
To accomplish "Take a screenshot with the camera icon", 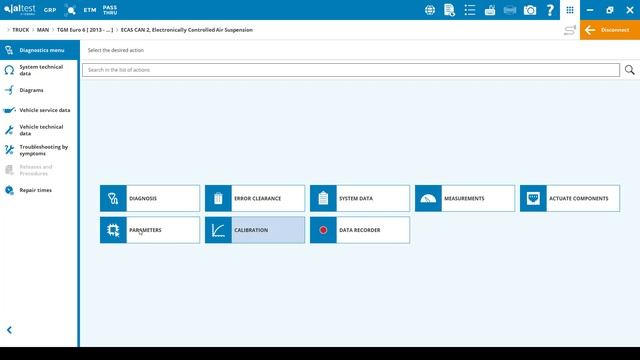I will 530,10.
